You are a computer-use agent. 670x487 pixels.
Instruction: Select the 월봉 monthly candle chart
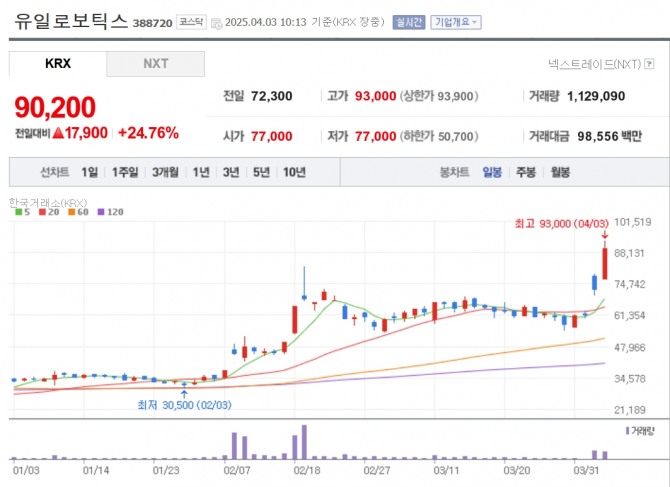560,172
